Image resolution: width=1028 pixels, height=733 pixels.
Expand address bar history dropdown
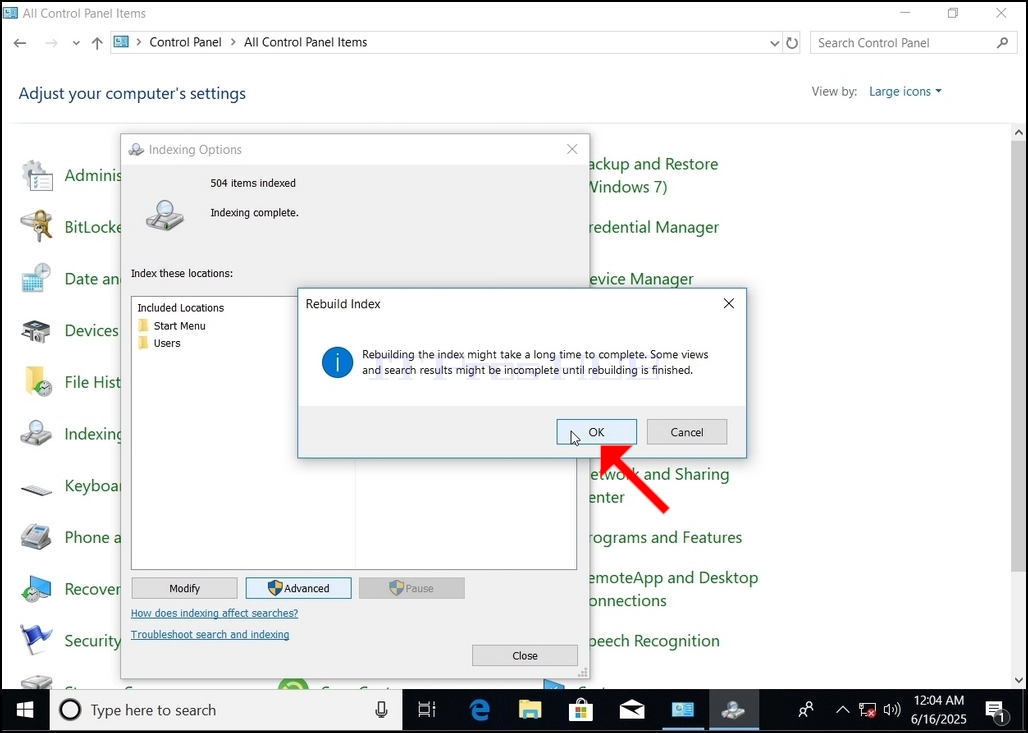[x=774, y=43]
